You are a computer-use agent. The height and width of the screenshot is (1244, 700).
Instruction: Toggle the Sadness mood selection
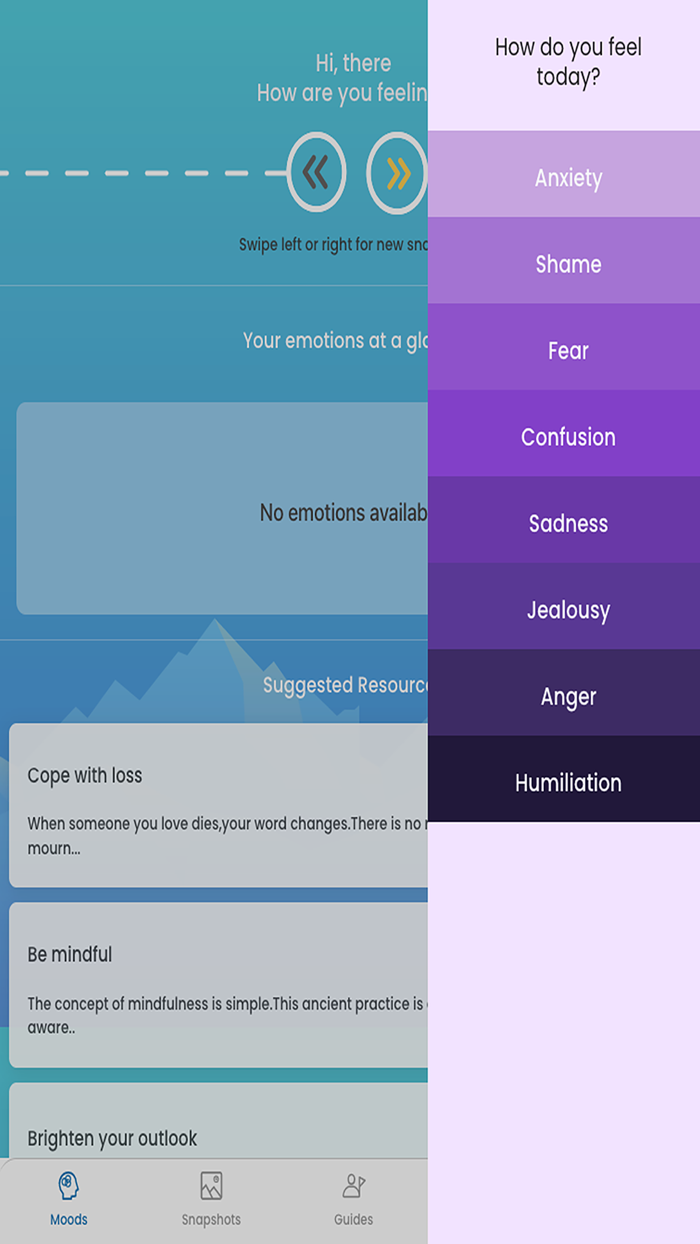pos(568,523)
